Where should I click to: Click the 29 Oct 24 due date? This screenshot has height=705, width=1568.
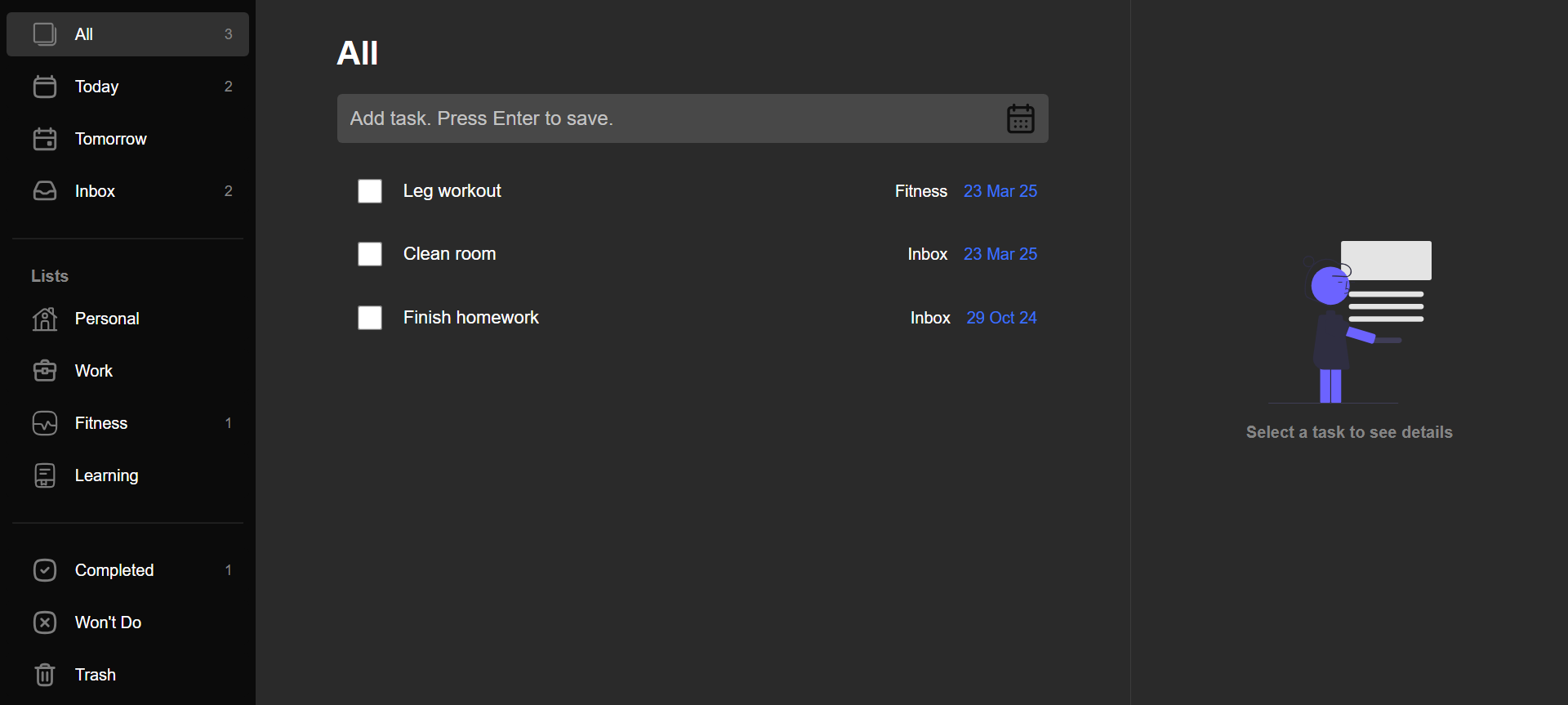(x=1001, y=318)
